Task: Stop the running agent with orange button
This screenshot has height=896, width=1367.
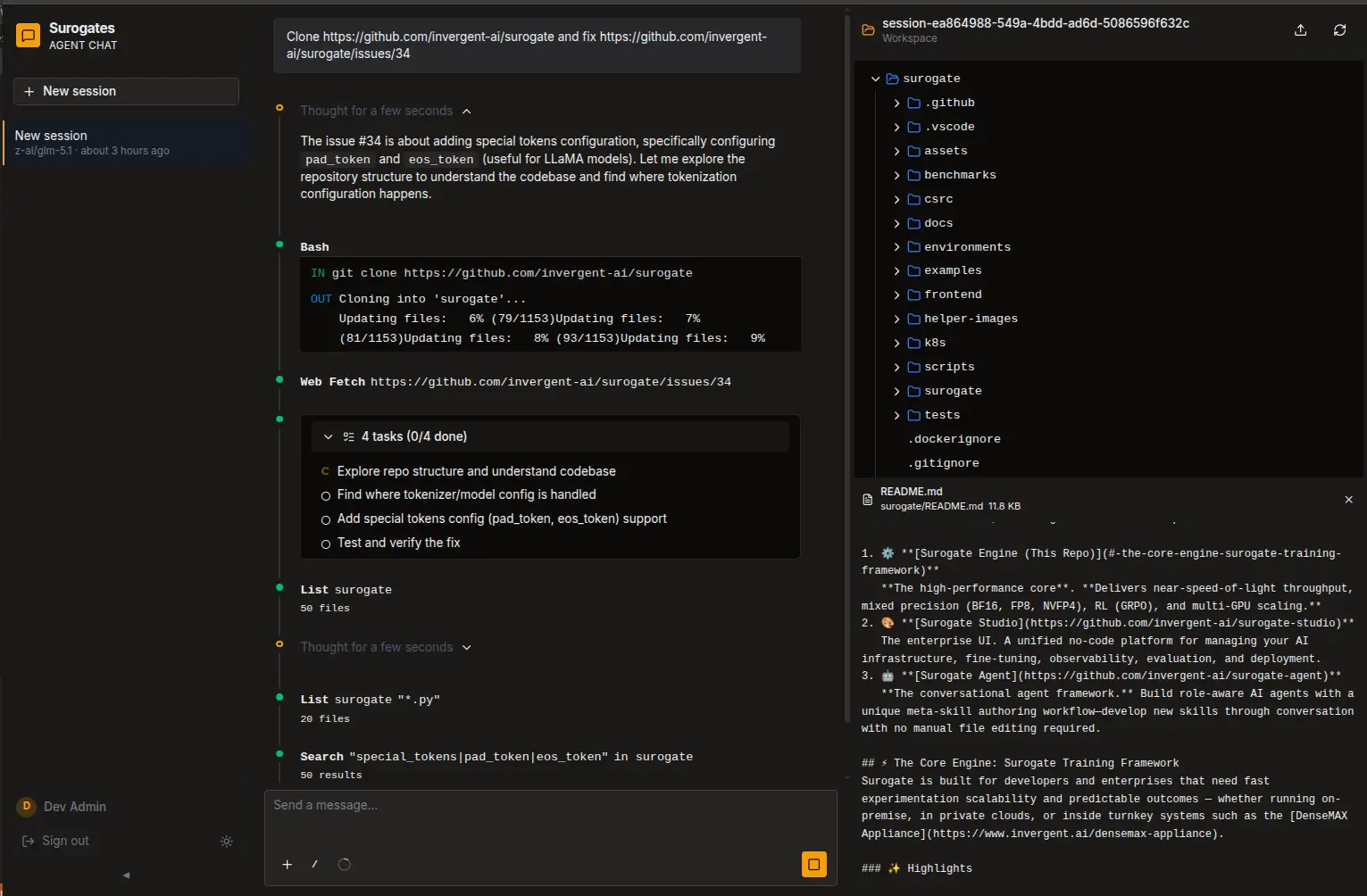Action: click(814, 864)
